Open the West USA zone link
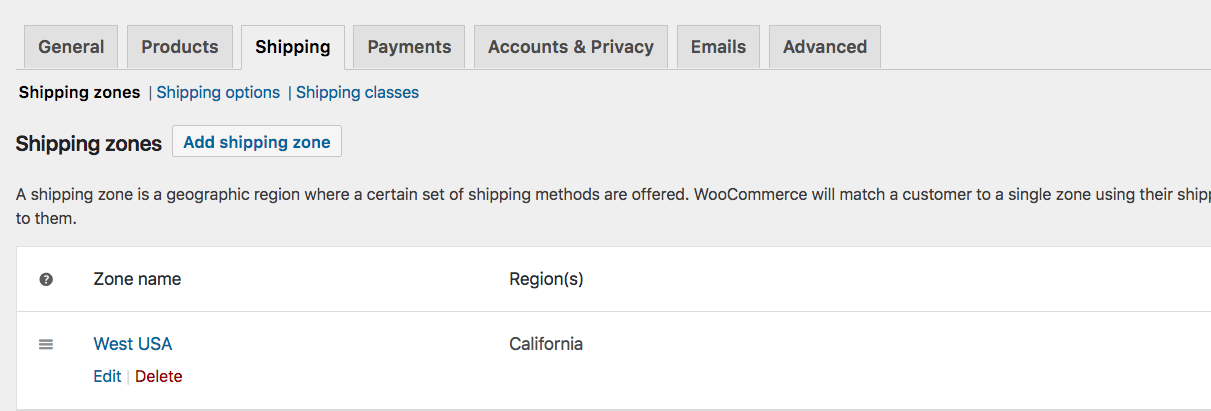Viewport: 1211px width, 411px height. pyautogui.click(x=133, y=344)
